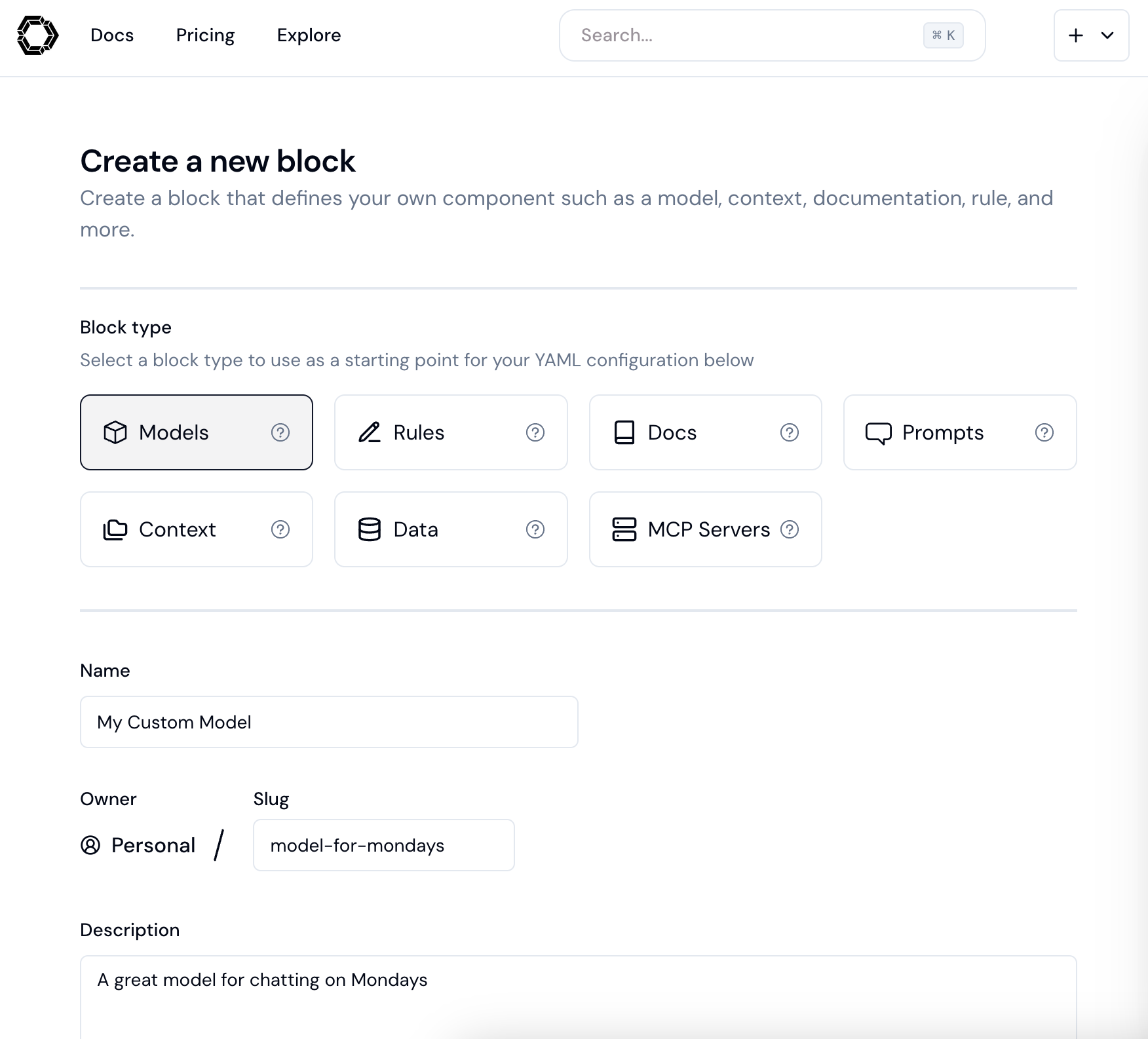The height and width of the screenshot is (1039, 1148).
Task: Edit the model-for-mondays slug field
Action: tap(383, 845)
